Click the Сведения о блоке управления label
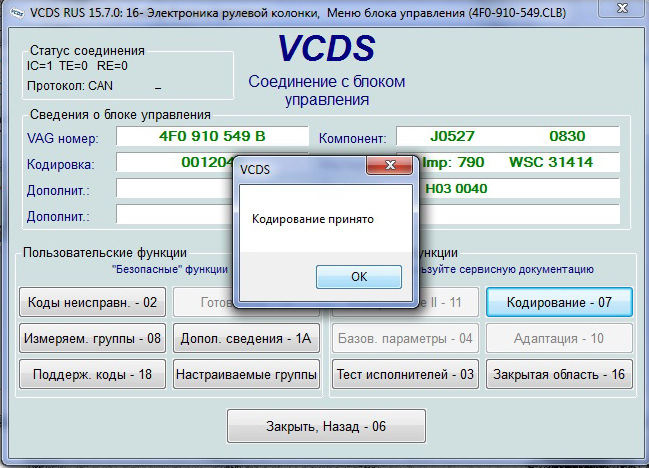The height and width of the screenshot is (468, 649). pyautogui.click(x=120, y=115)
